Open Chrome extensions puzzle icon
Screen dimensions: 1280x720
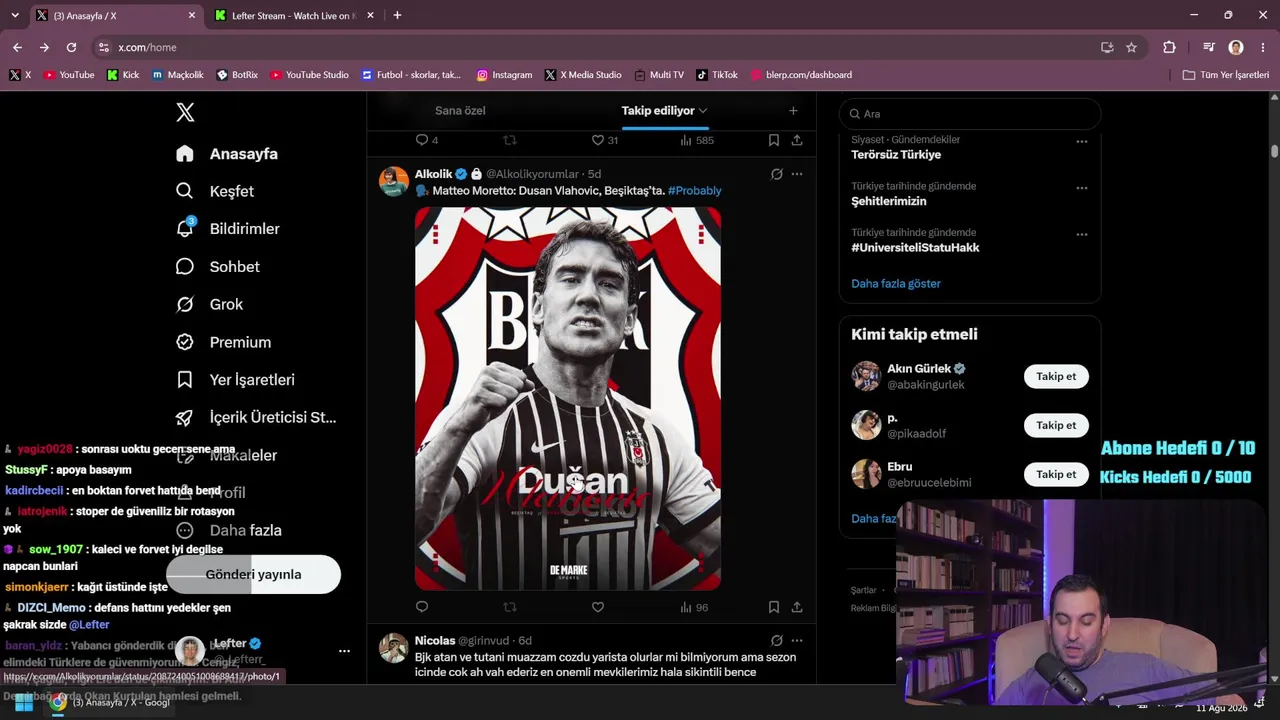1169,47
